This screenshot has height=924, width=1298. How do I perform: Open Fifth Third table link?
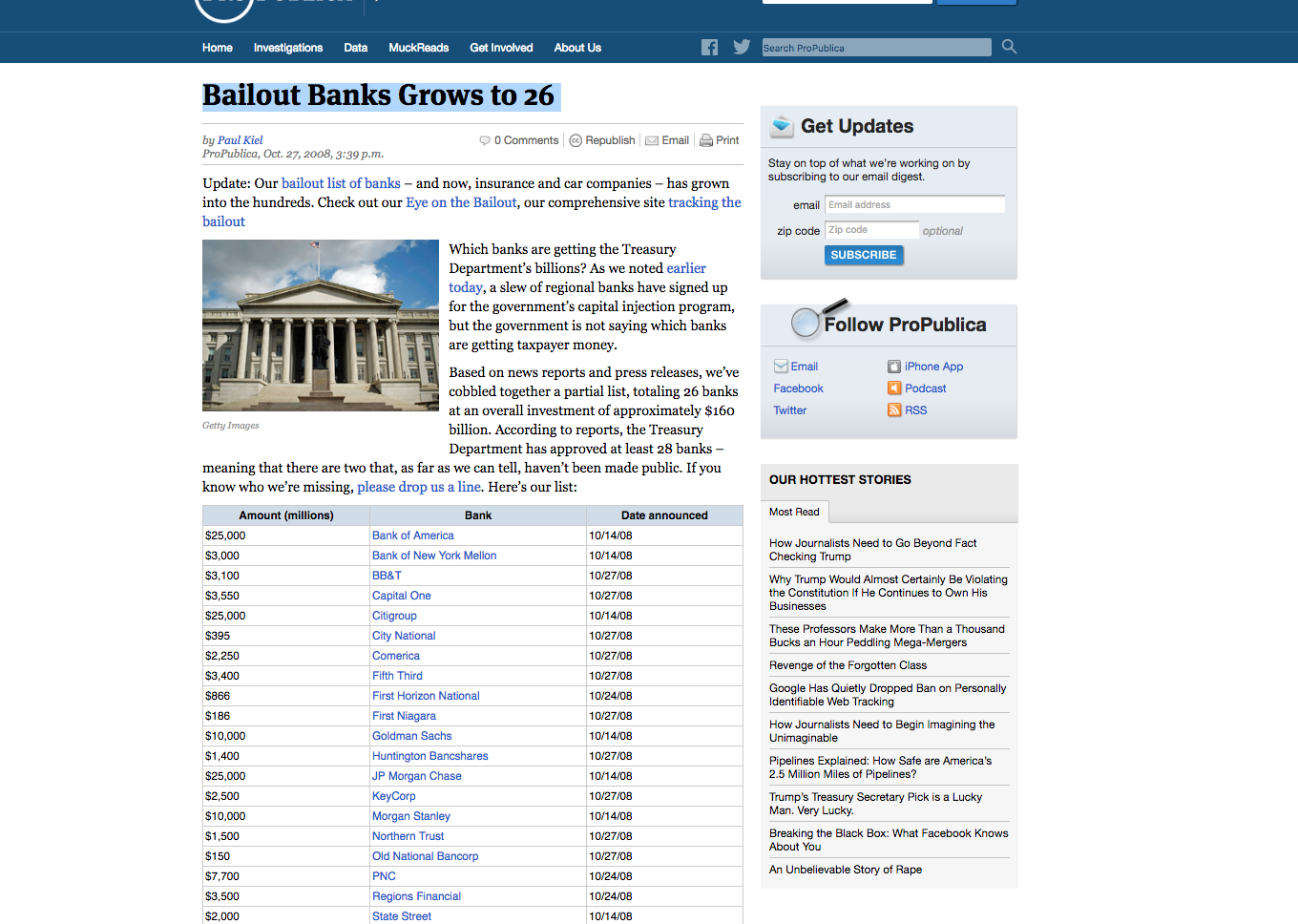(x=397, y=676)
